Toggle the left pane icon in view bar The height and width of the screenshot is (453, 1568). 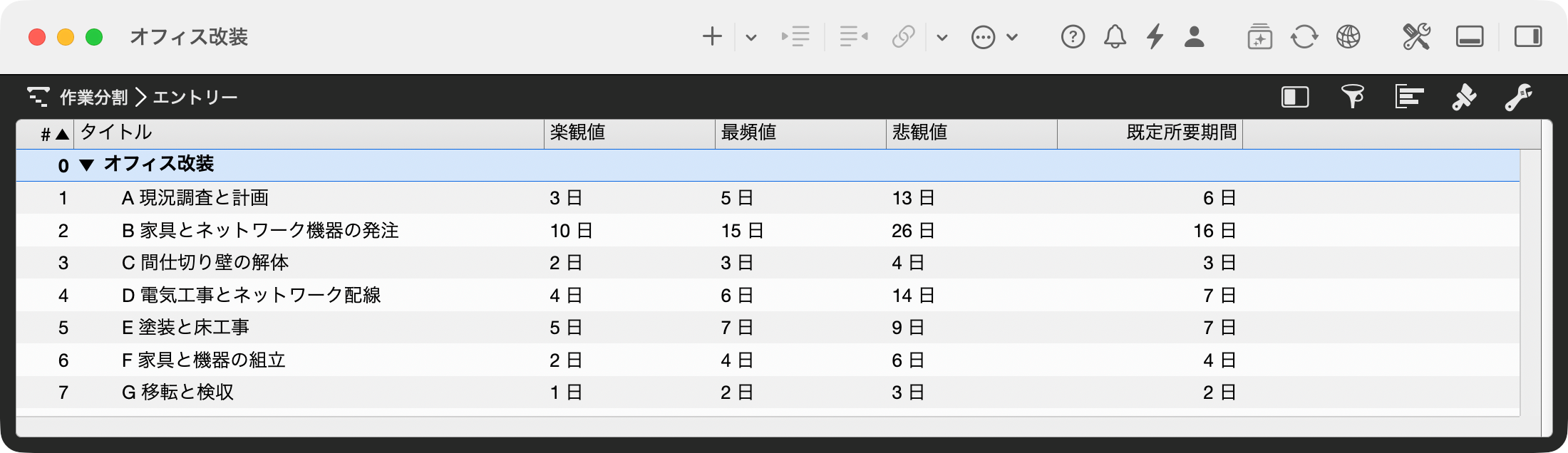click(1295, 97)
